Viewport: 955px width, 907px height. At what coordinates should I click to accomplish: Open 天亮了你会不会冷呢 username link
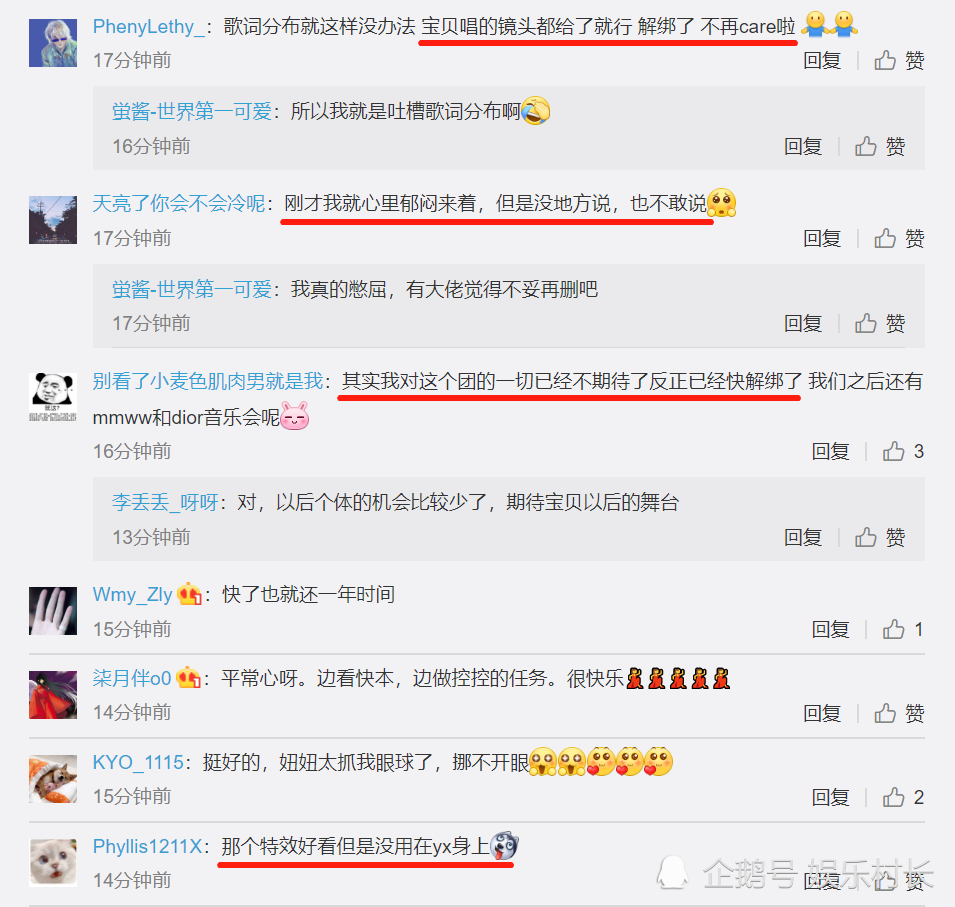pyautogui.click(x=178, y=203)
